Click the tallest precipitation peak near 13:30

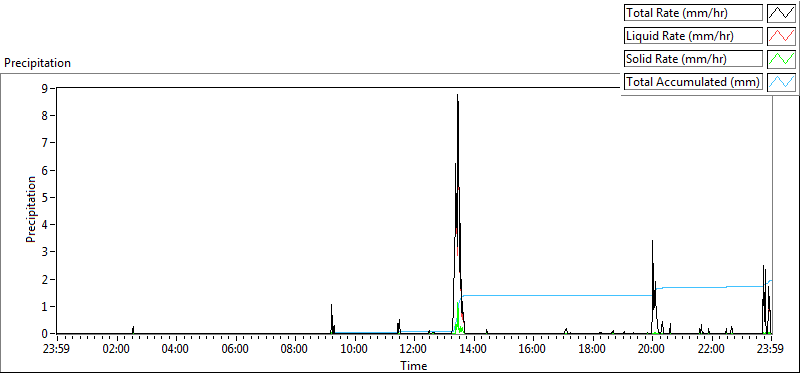pyautogui.click(x=458, y=95)
